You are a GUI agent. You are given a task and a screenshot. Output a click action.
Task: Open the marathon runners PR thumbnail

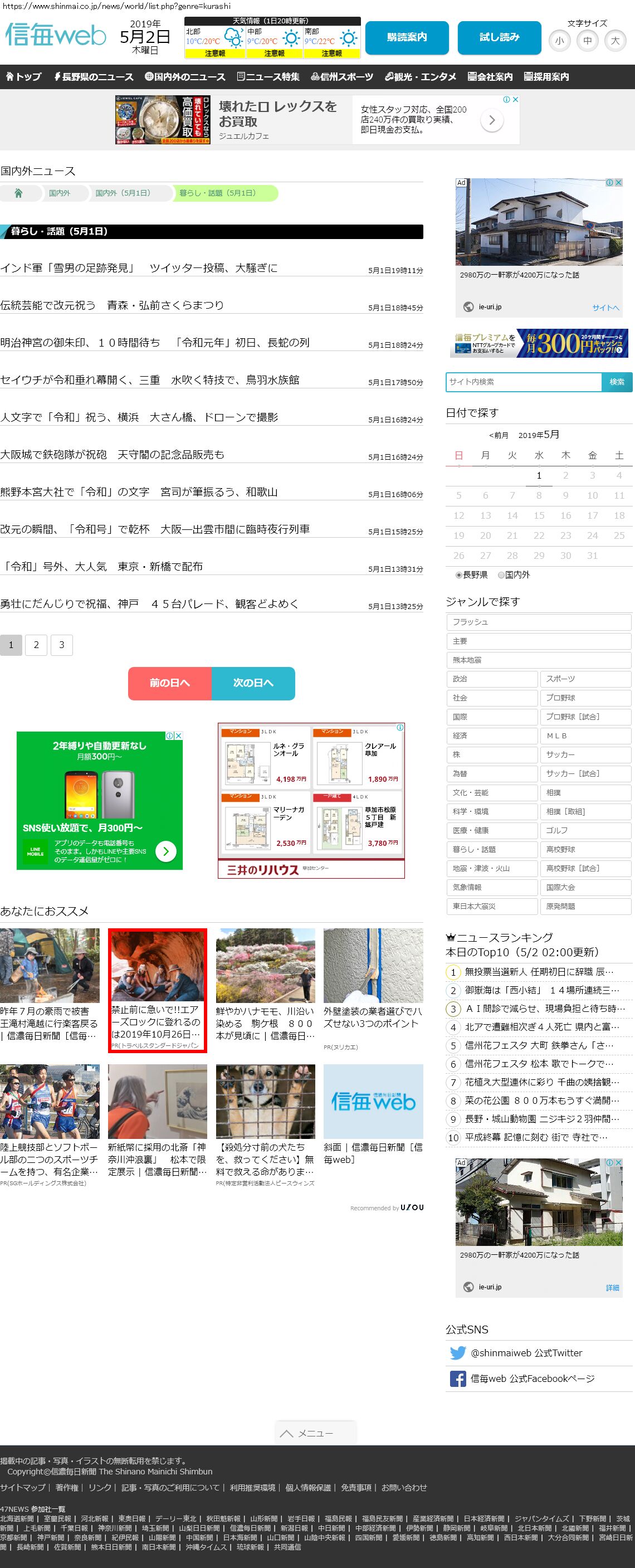point(50,1101)
